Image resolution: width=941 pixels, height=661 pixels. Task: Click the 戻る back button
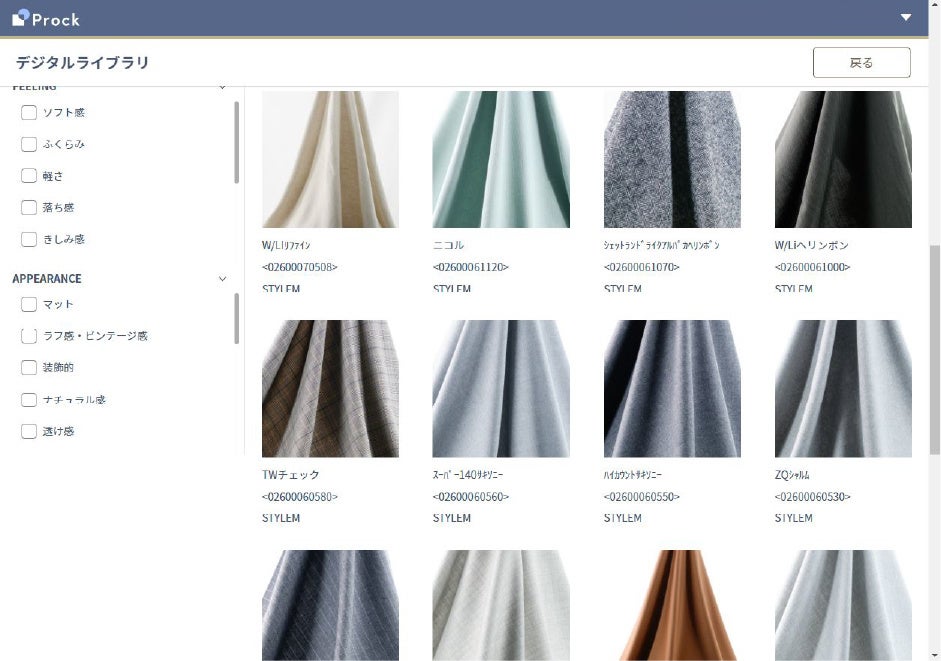(861, 62)
